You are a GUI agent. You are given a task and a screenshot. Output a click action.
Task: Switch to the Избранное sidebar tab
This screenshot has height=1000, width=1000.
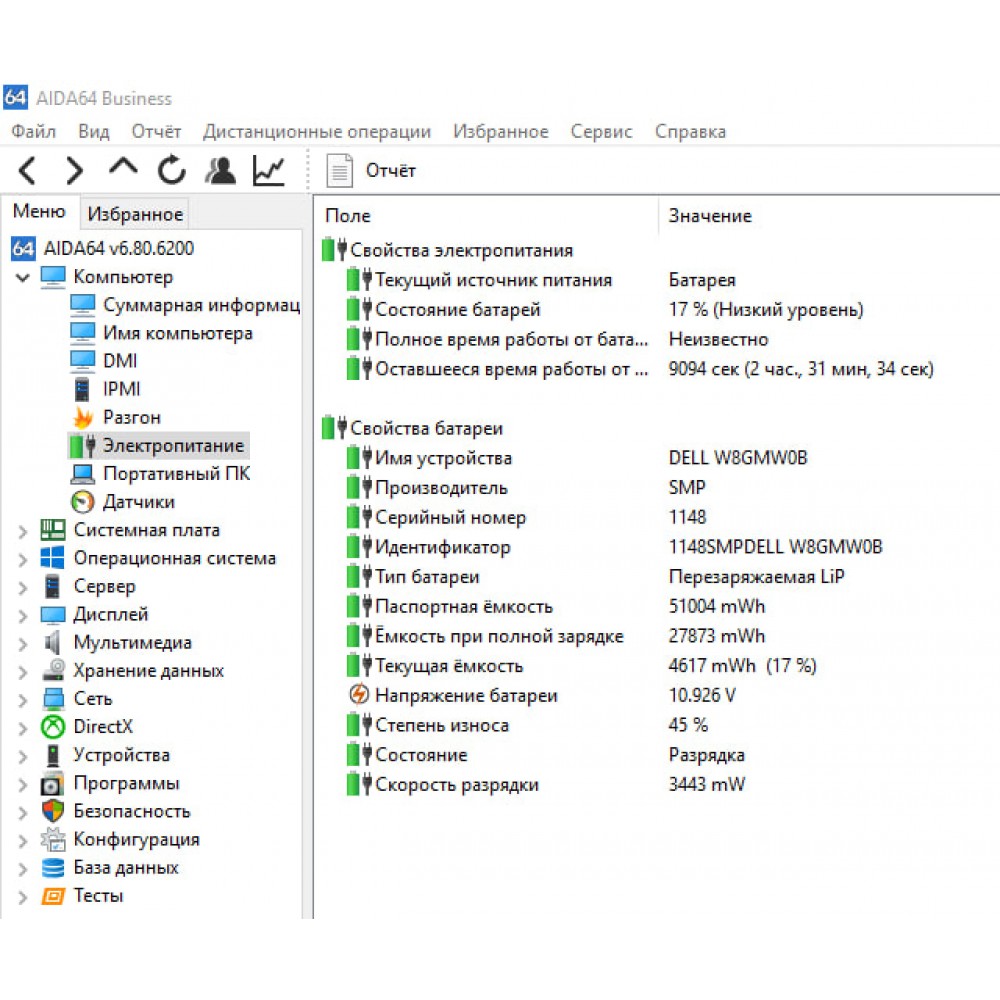135,214
